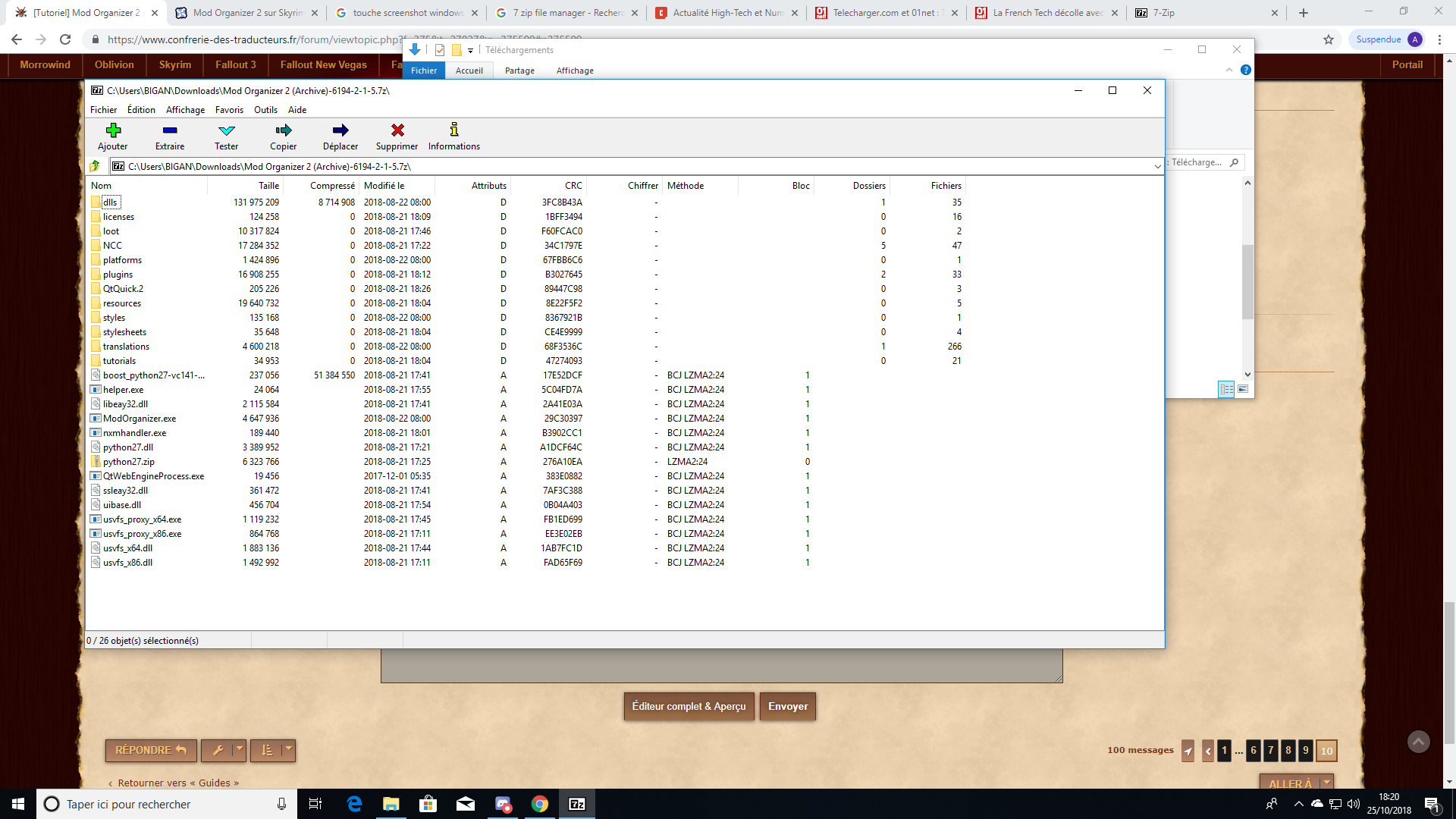This screenshot has height=819, width=1456.
Task: Click the RÉPONDRE button
Action: (x=151, y=750)
